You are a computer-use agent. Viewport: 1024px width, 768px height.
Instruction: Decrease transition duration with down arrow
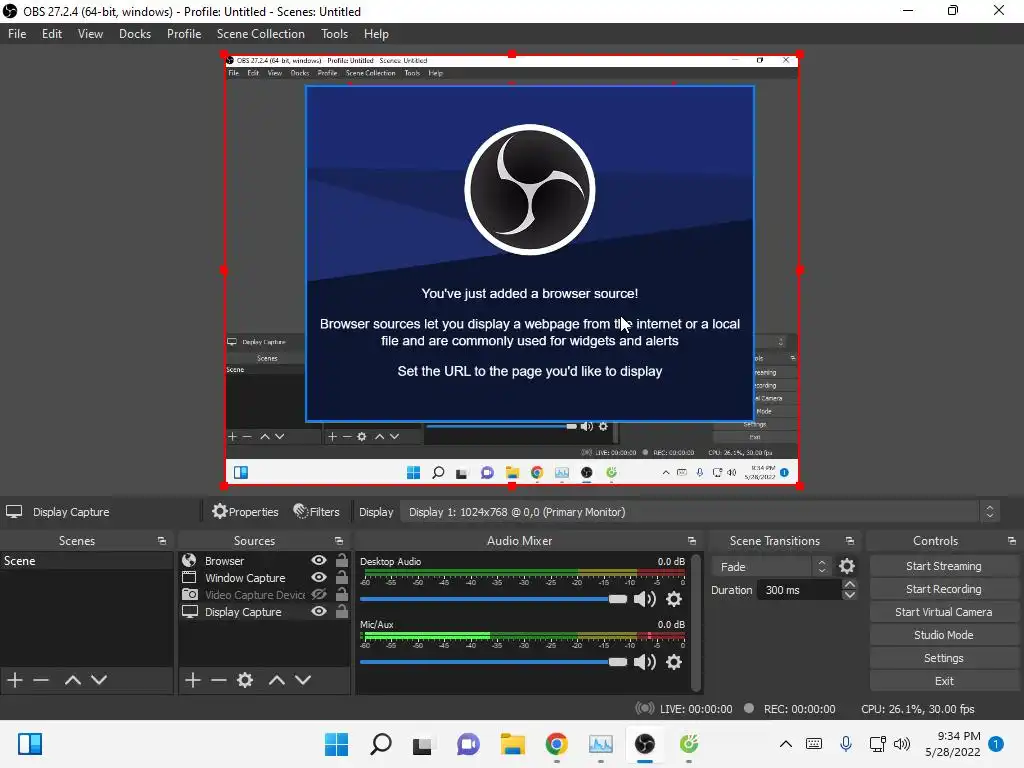pyautogui.click(x=850, y=595)
